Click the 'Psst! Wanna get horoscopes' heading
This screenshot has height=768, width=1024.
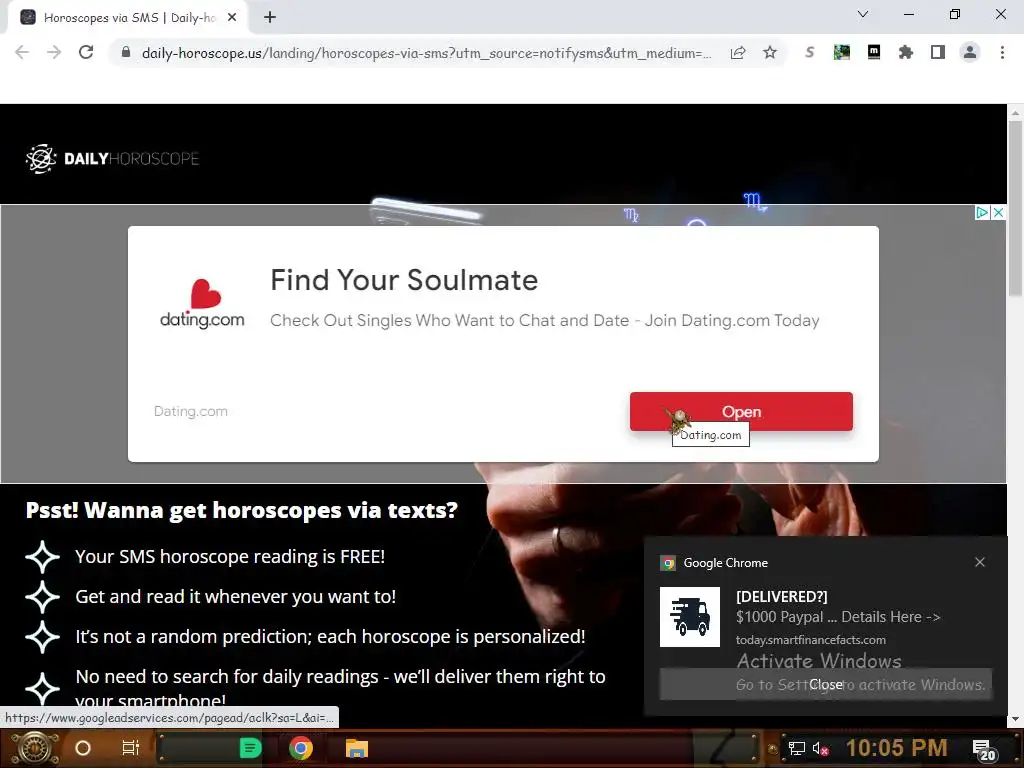point(242,510)
